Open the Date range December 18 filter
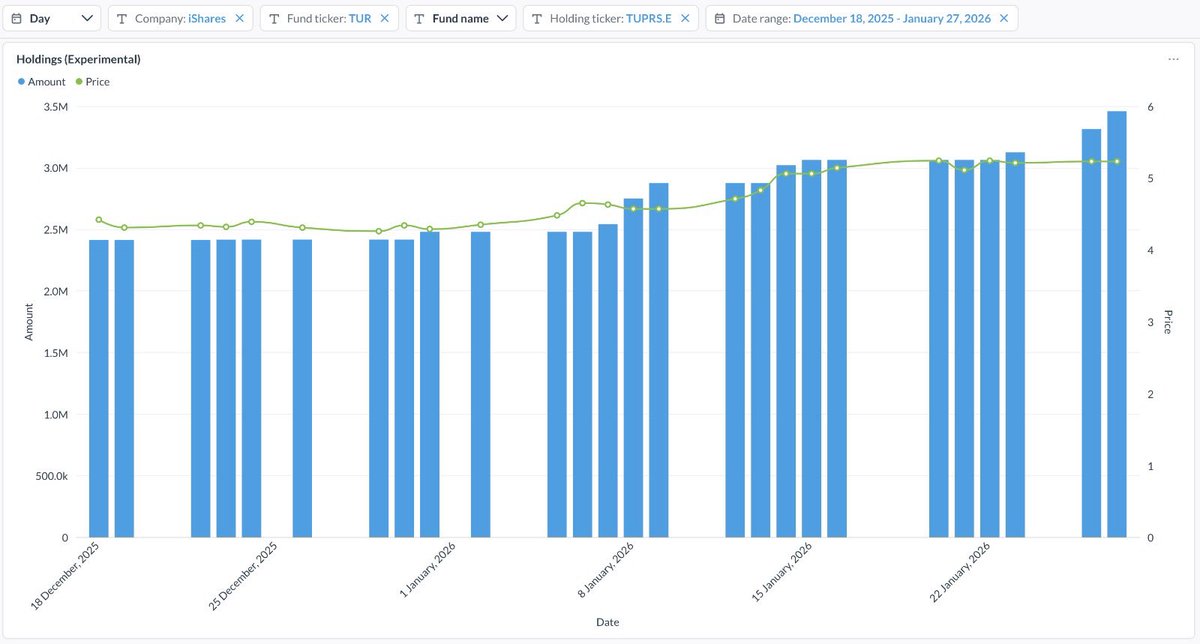Viewport: 1200px width, 644px height. pyautogui.click(x=861, y=18)
